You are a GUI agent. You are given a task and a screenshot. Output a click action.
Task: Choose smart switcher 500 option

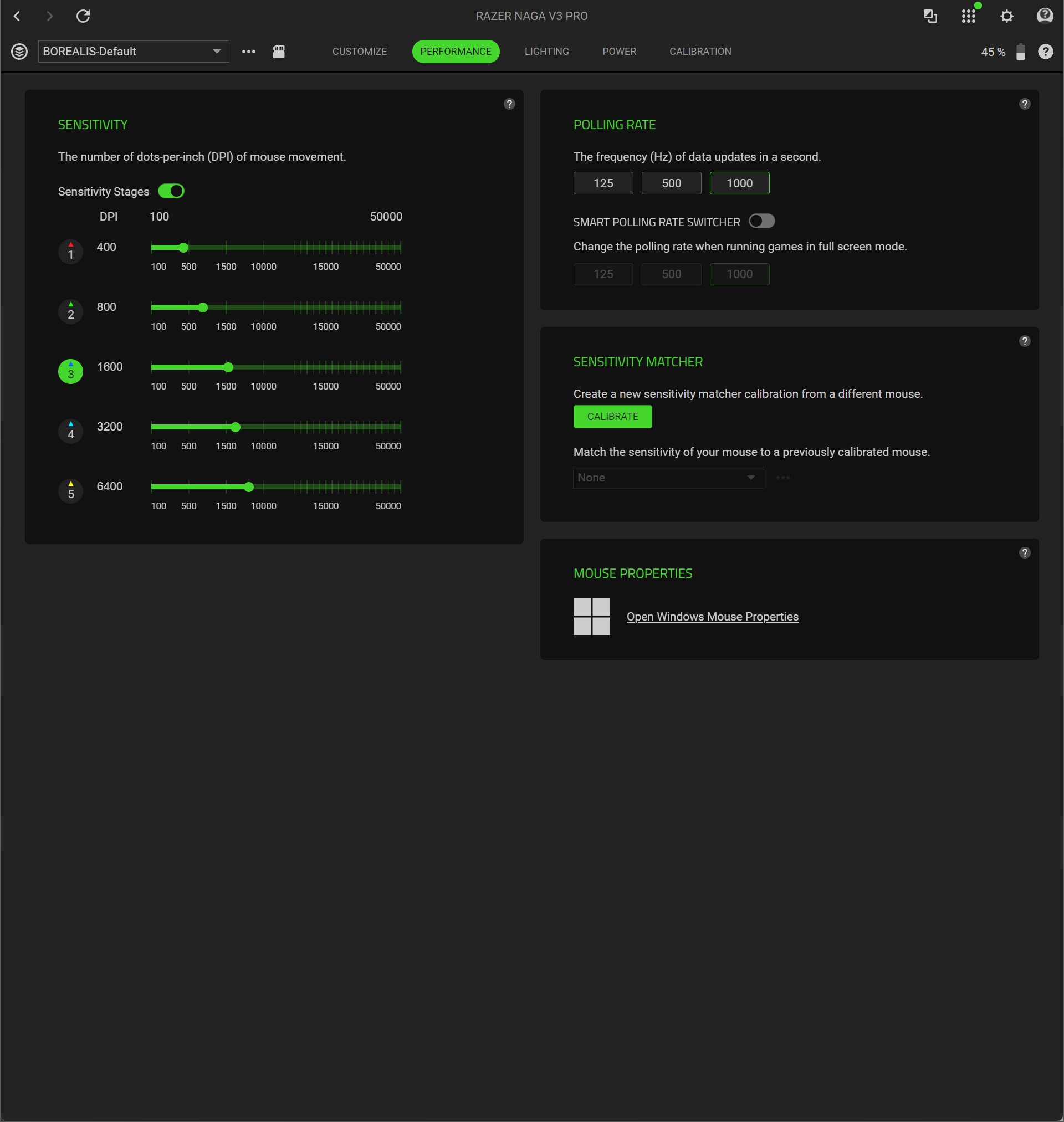tap(671, 274)
